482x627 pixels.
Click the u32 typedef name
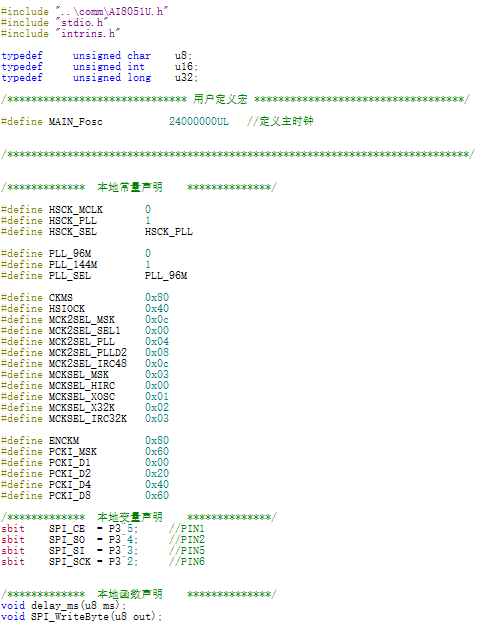pyautogui.click(x=186, y=78)
